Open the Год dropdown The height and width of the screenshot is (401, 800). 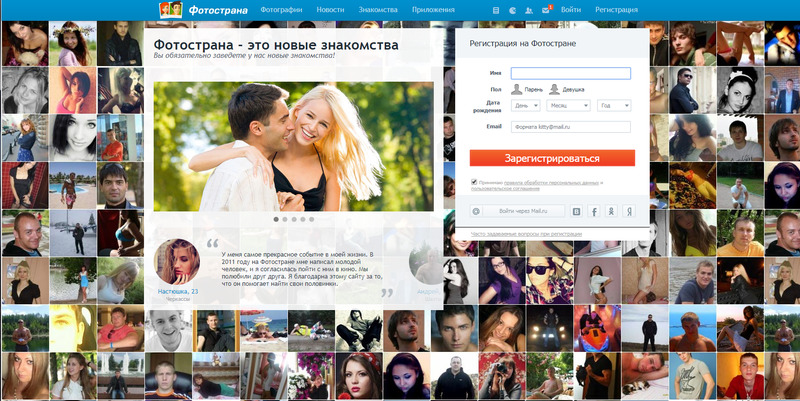point(614,106)
